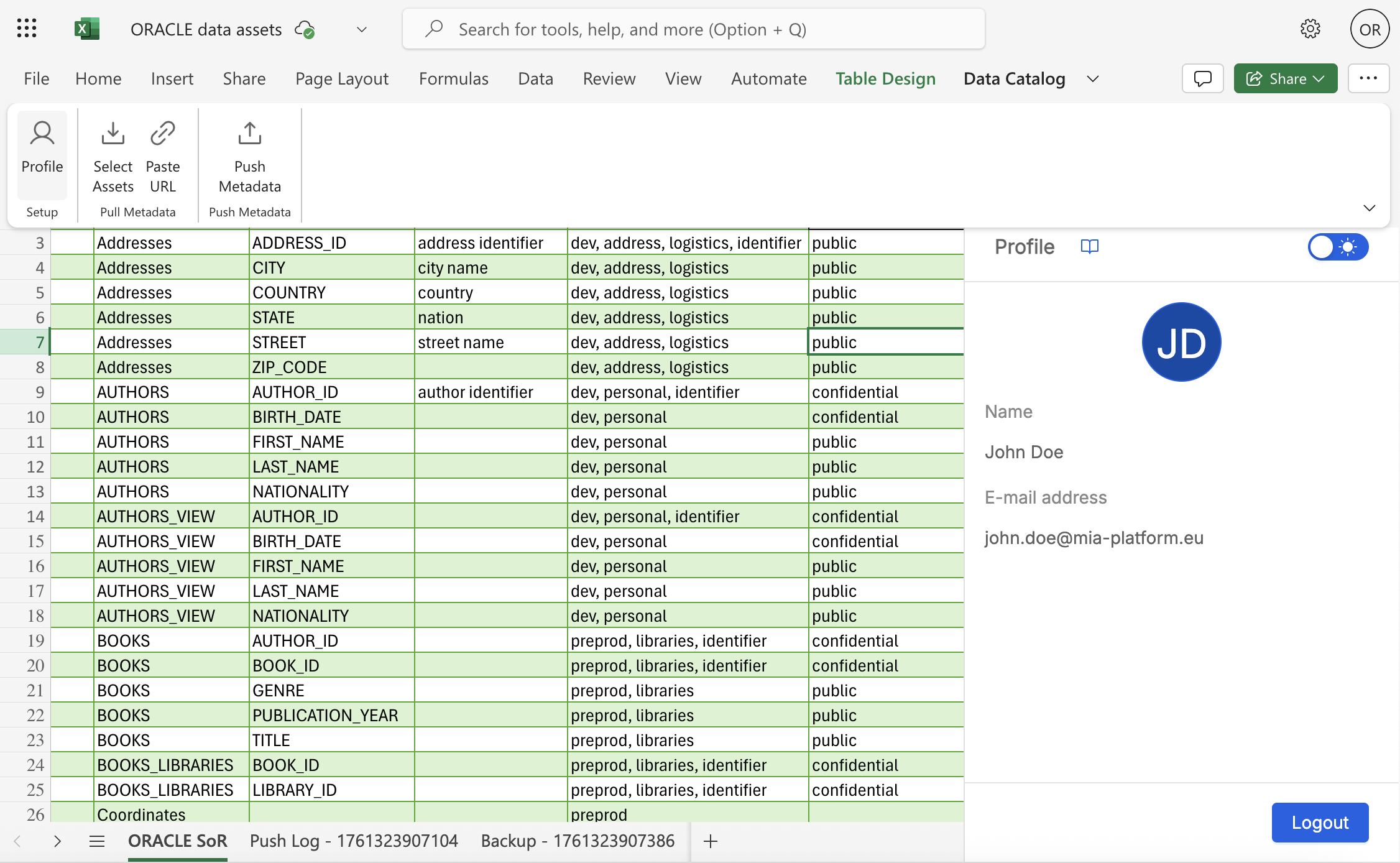Click the OR account avatar

[1369, 29]
